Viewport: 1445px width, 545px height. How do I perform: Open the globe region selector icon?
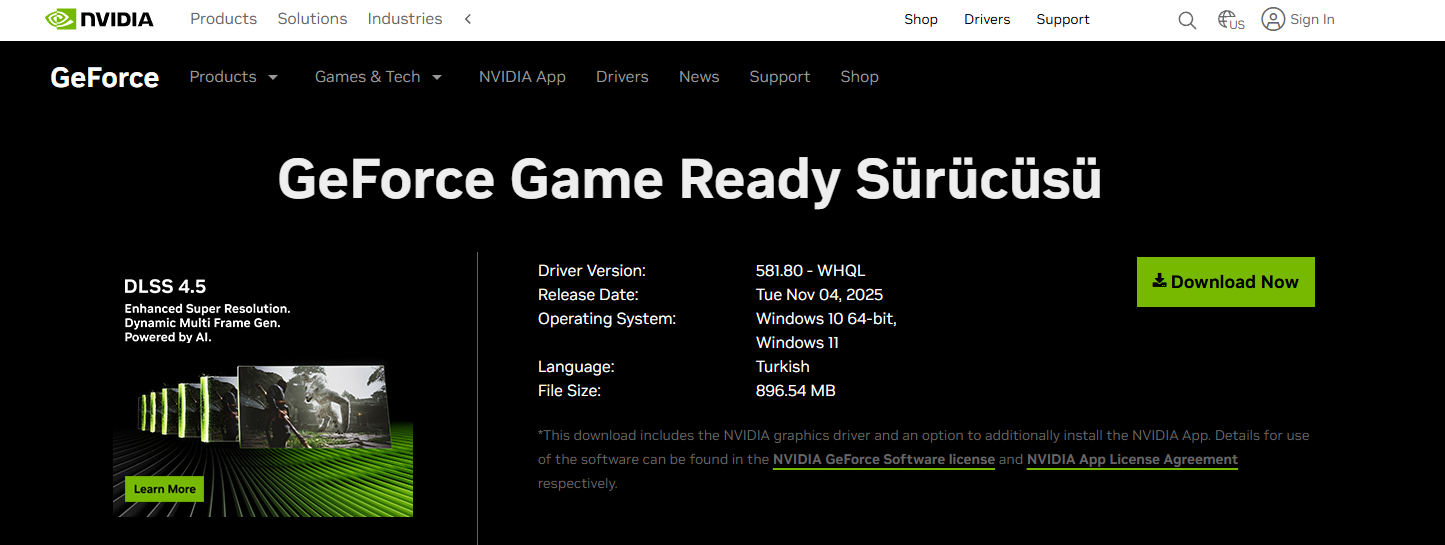pyautogui.click(x=1230, y=20)
